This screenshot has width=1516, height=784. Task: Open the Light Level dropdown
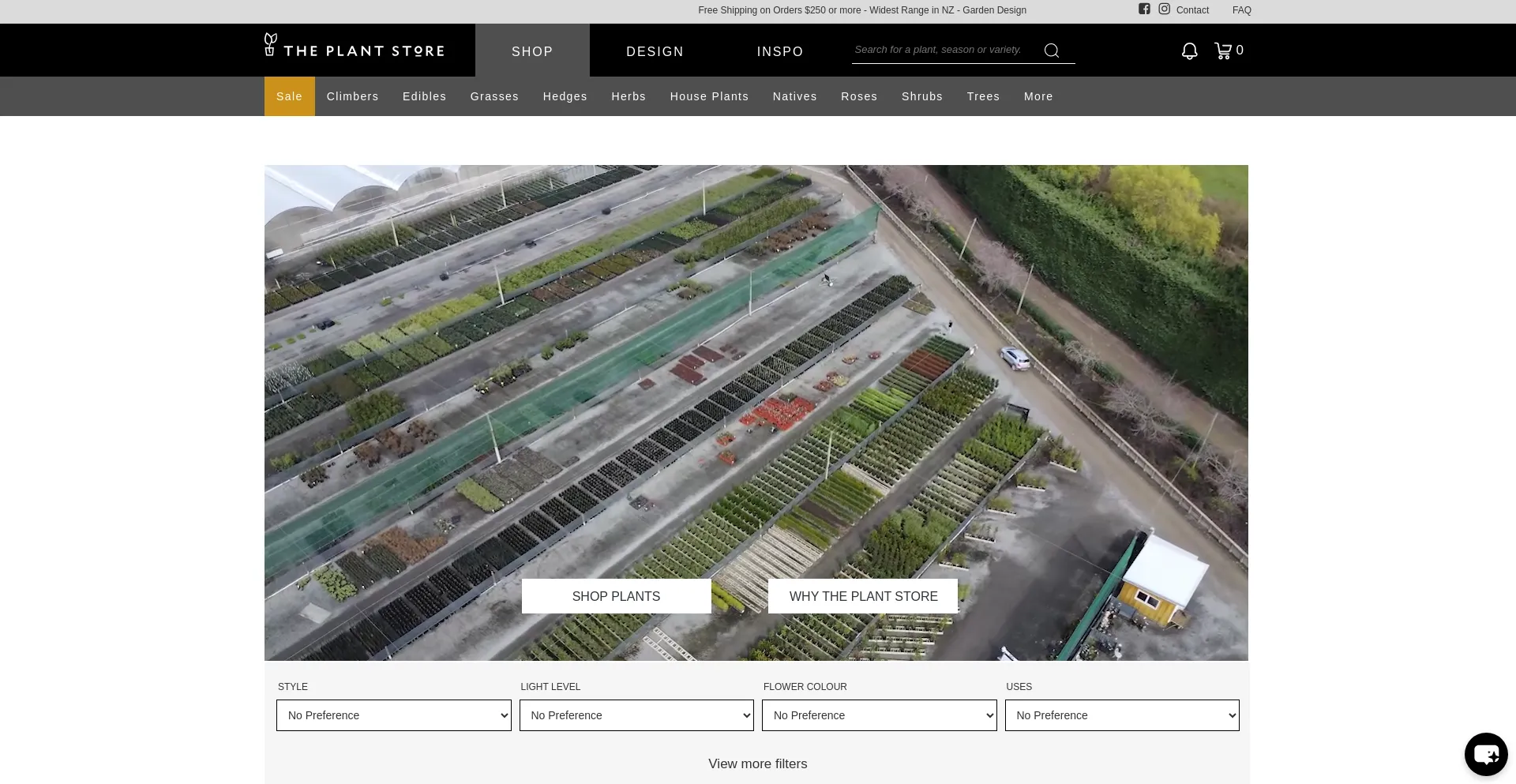[636, 715]
